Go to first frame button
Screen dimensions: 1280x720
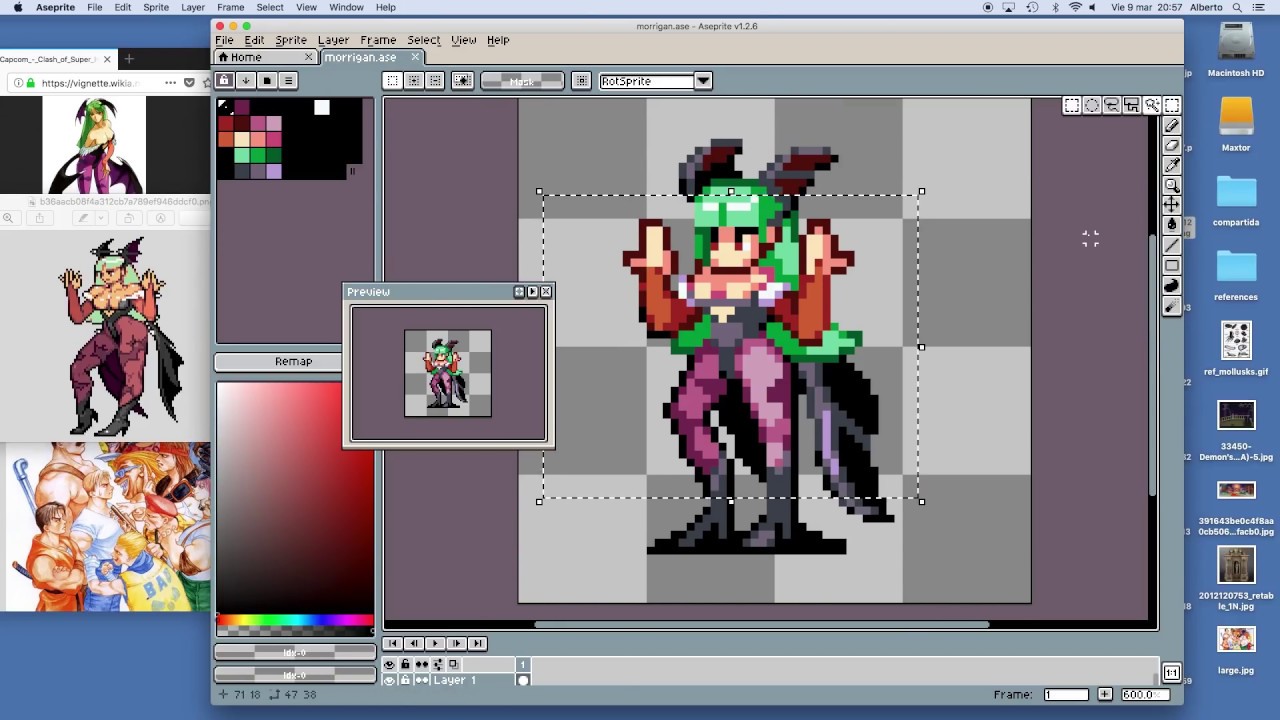tap(392, 643)
